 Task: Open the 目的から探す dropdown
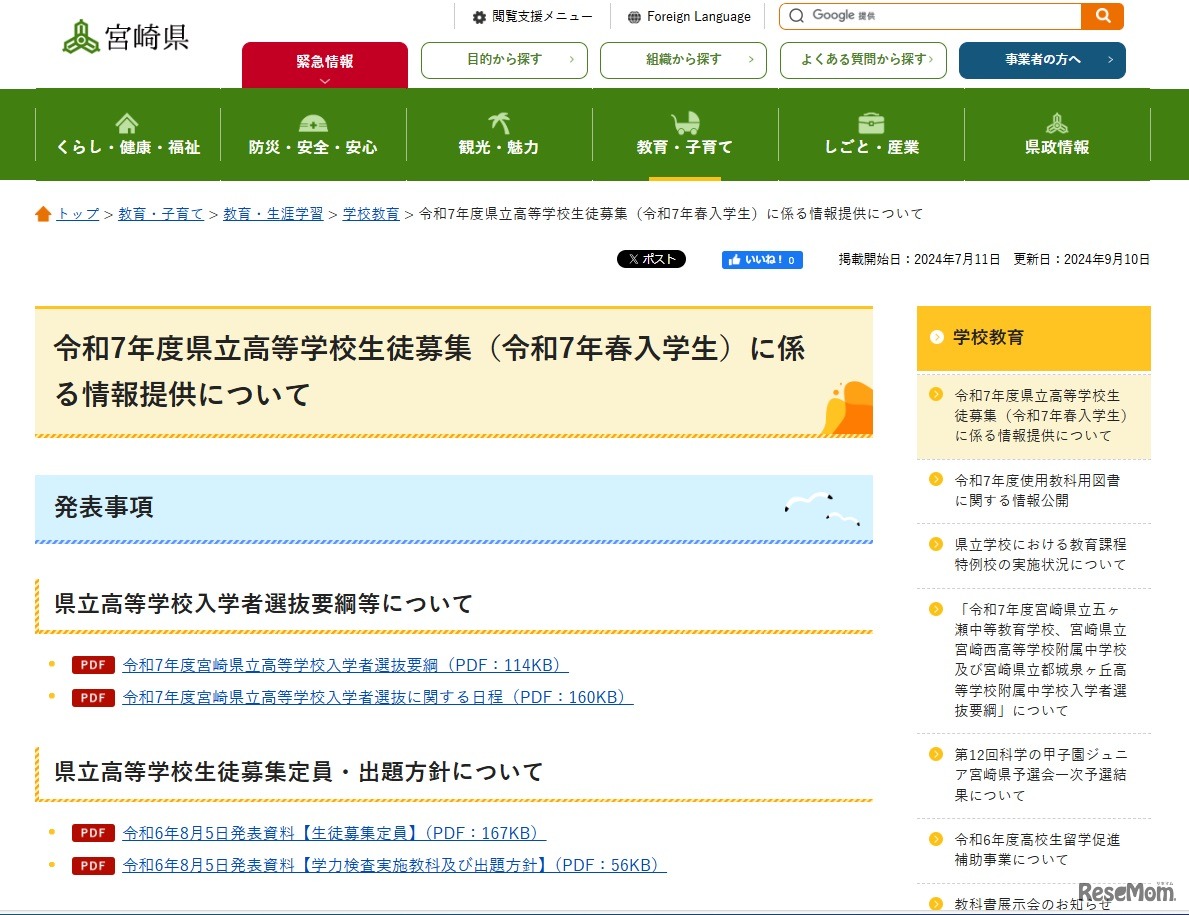pyautogui.click(x=504, y=60)
